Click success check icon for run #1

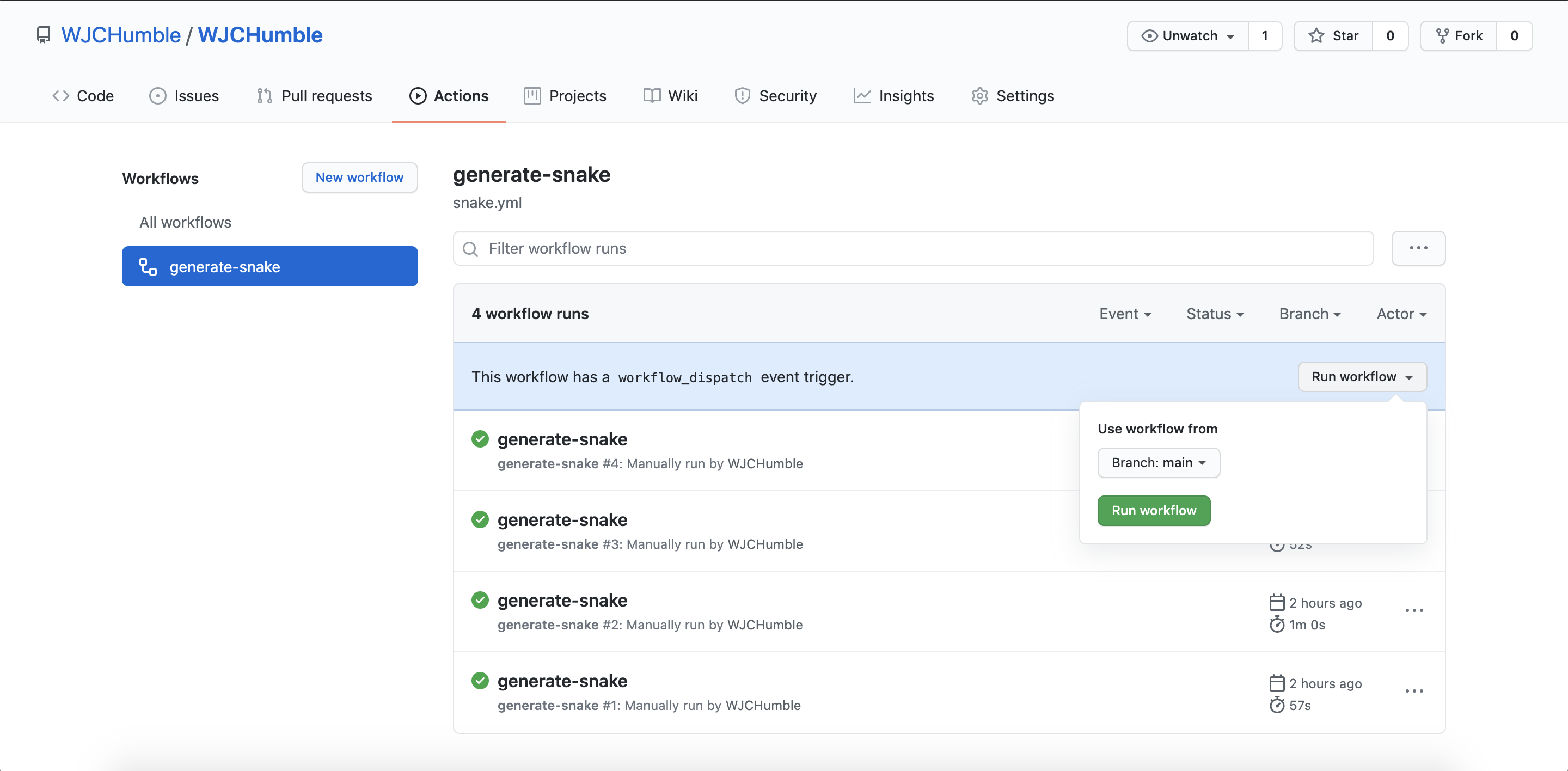tap(480, 680)
